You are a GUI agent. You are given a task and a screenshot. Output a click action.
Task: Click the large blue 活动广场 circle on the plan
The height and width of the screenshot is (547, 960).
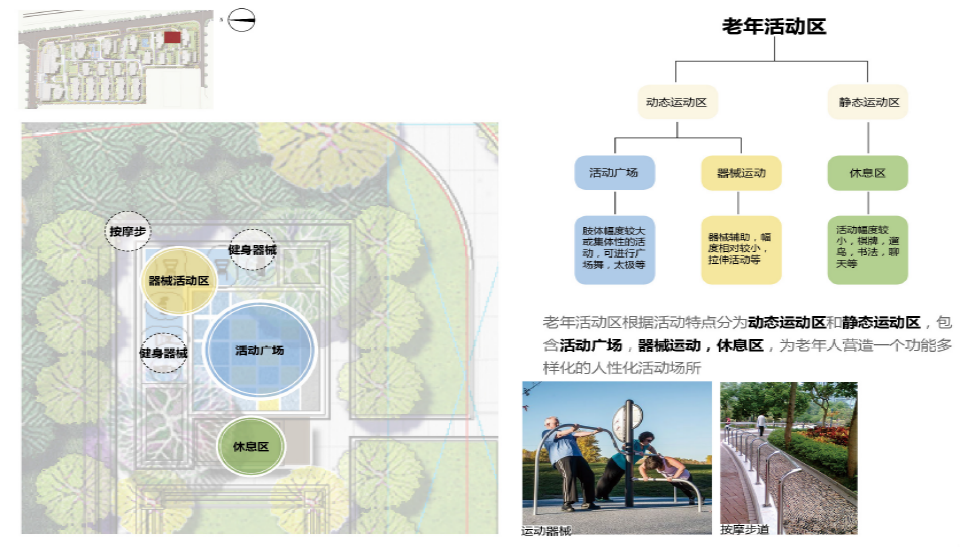(x=260, y=350)
